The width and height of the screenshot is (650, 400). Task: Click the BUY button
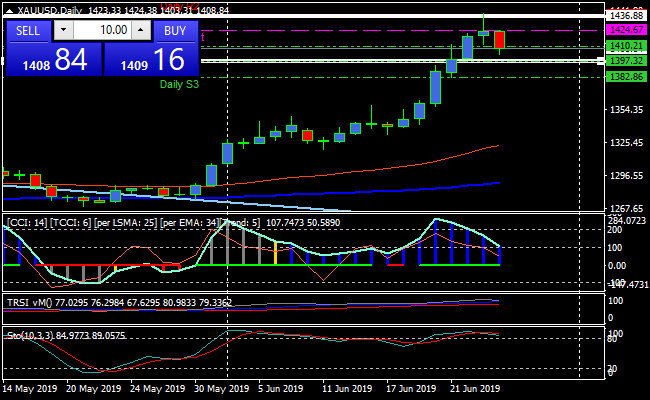coord(175,31)
